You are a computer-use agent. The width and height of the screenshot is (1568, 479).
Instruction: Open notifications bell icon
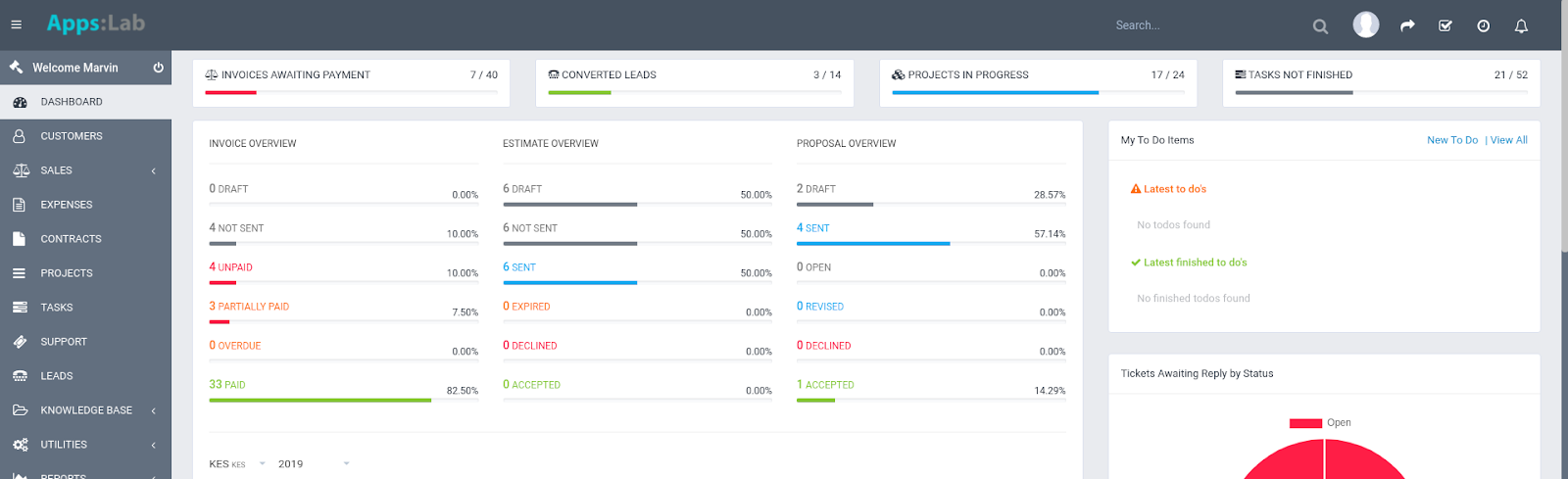click(1521, 25)
